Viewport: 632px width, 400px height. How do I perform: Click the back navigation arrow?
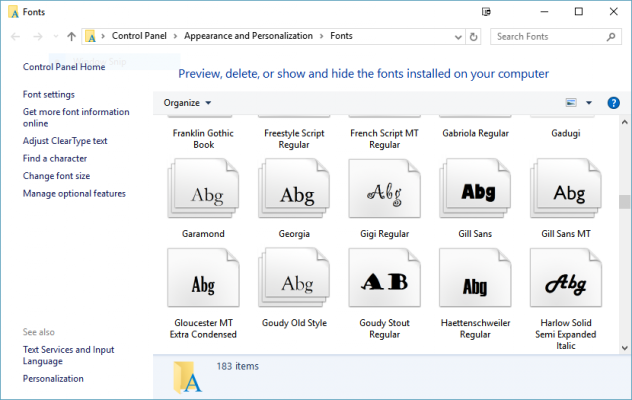pyautogui.click(x=15, y=37)
